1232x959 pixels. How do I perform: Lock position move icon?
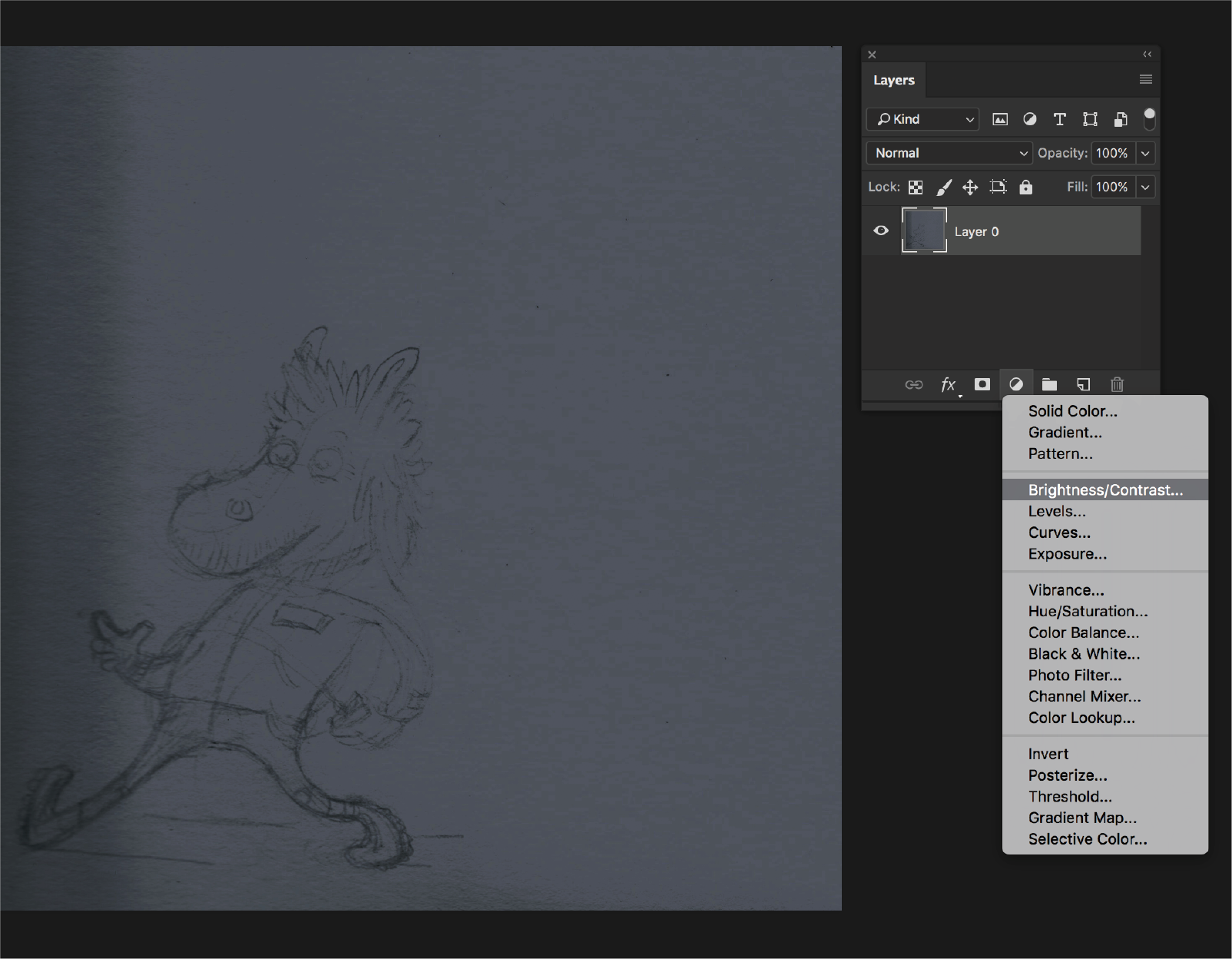pyautogui.click(x=970, y=187)
